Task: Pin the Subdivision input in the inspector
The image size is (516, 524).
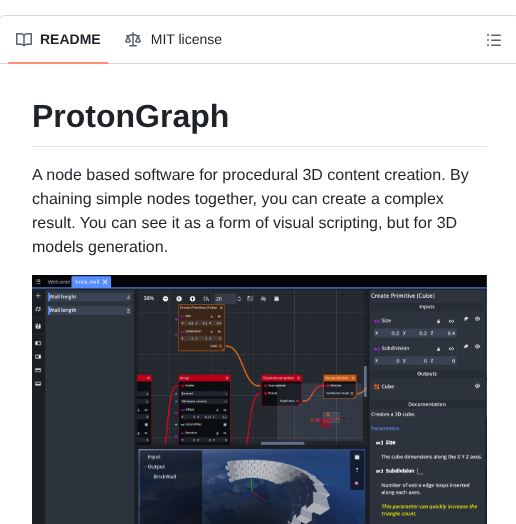Action: [466, 347]
